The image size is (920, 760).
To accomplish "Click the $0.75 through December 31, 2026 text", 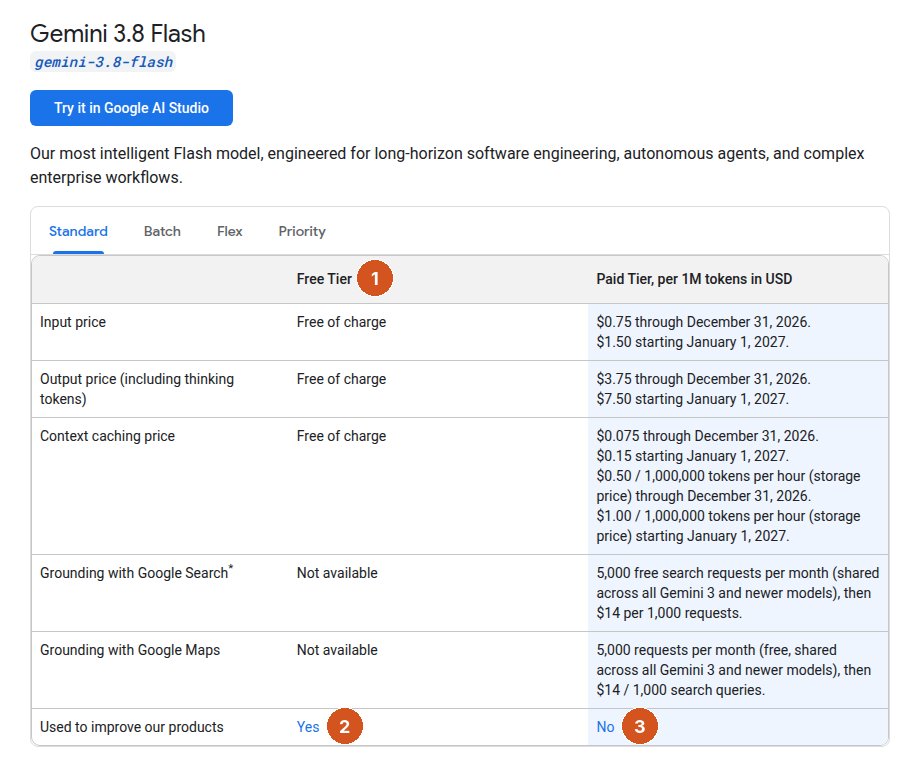I will [703, 322].
